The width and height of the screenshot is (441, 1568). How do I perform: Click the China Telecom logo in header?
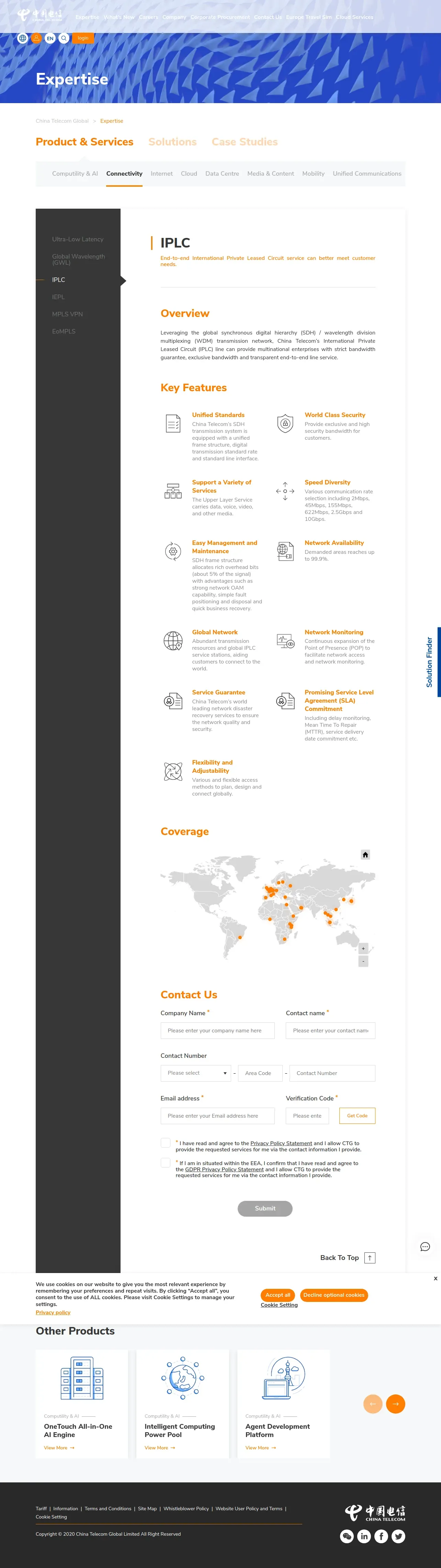click(39, 15)
